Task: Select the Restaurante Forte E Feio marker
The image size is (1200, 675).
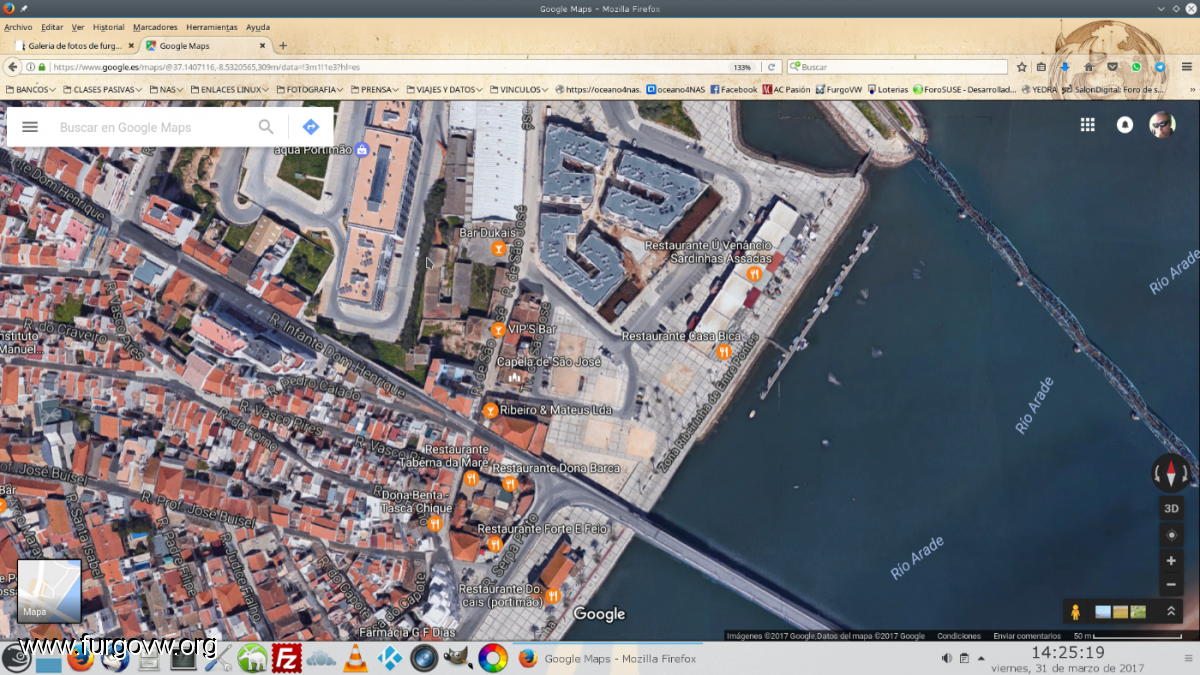Action: pos(494,543)
